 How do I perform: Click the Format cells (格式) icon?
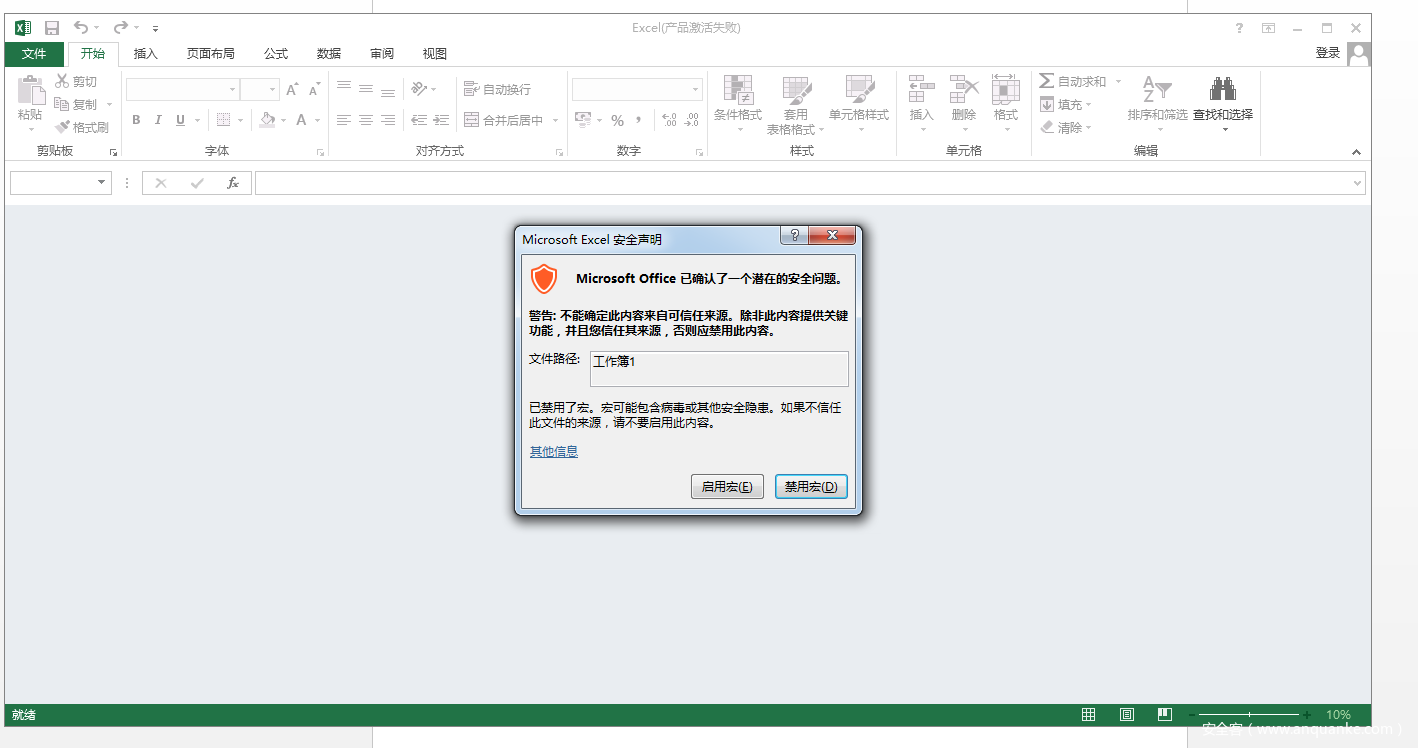(1006, 89)
